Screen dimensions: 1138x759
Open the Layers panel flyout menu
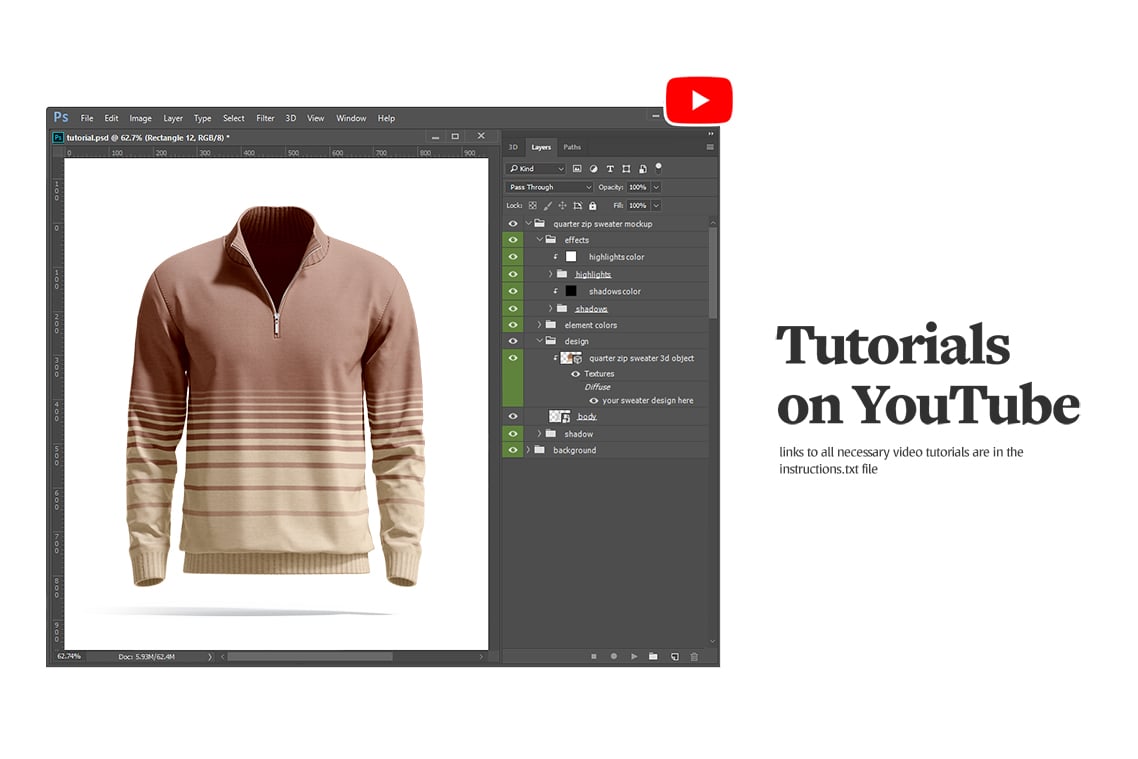click(709, 146)
